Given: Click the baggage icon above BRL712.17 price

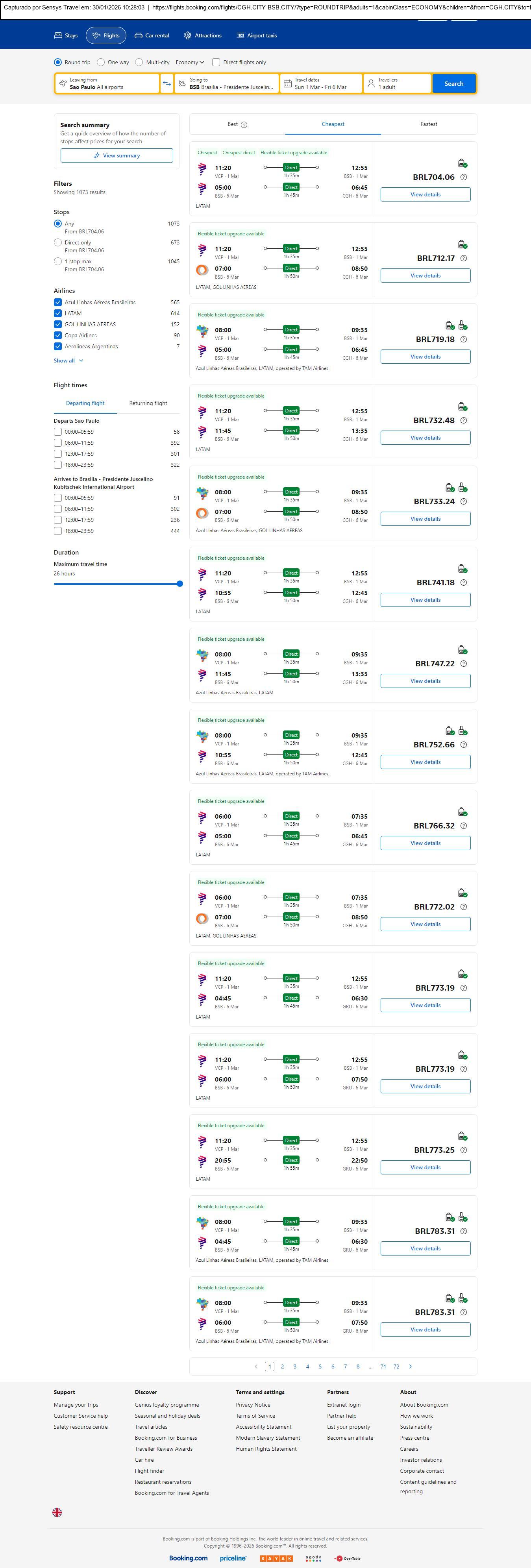Looking at the screenshot, I should point(462,244).
